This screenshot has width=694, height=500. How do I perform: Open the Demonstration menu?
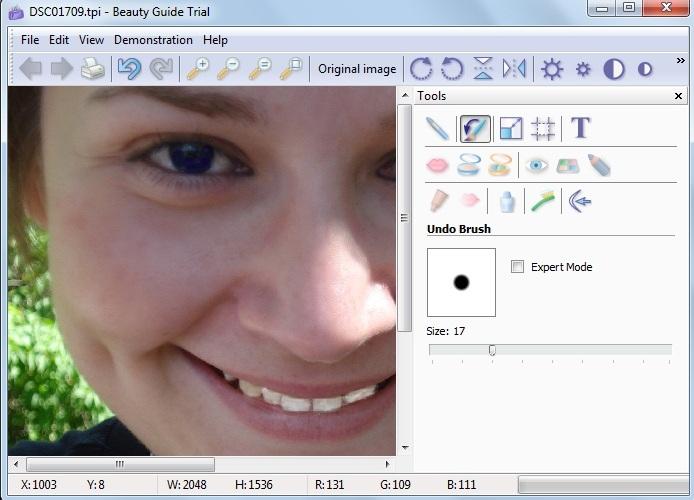pos(153,40)
